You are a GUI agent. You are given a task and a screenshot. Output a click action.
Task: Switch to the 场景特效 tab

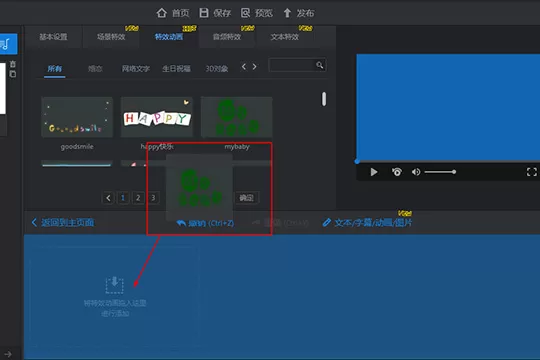(111, 37)
